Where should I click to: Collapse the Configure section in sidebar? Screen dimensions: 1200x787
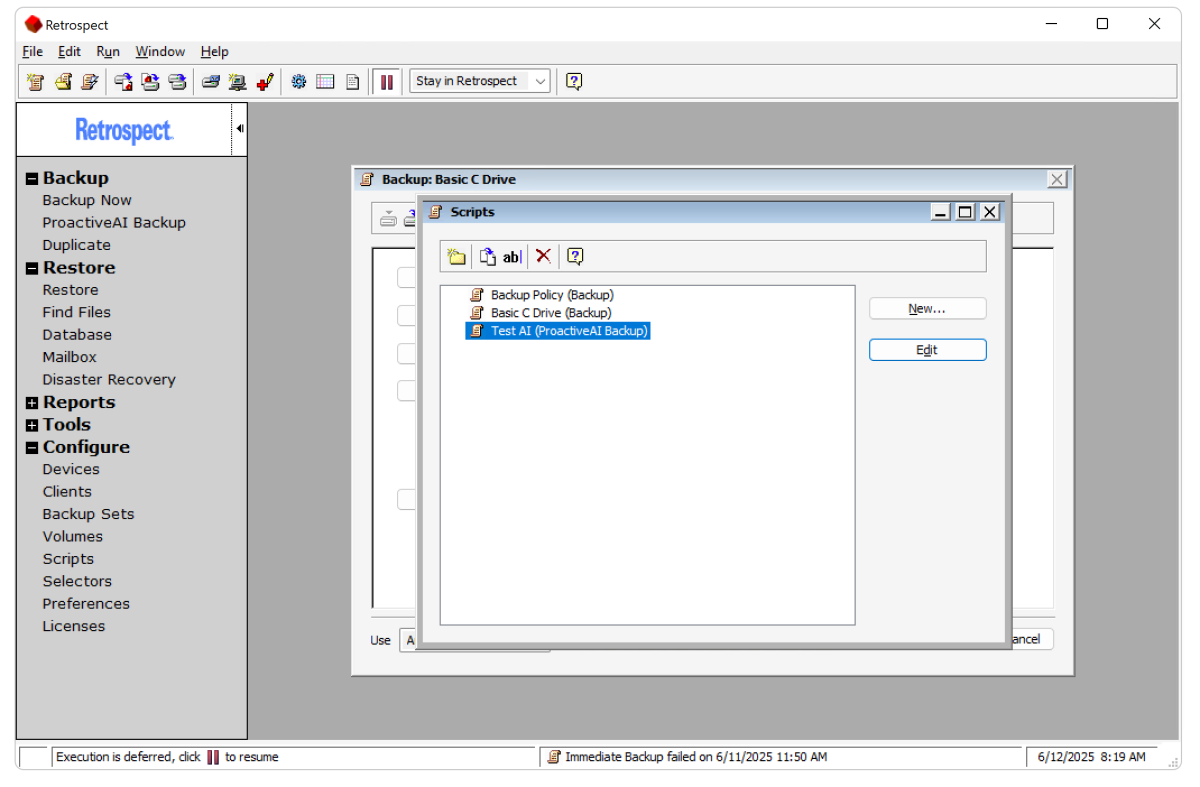(32, 448)
